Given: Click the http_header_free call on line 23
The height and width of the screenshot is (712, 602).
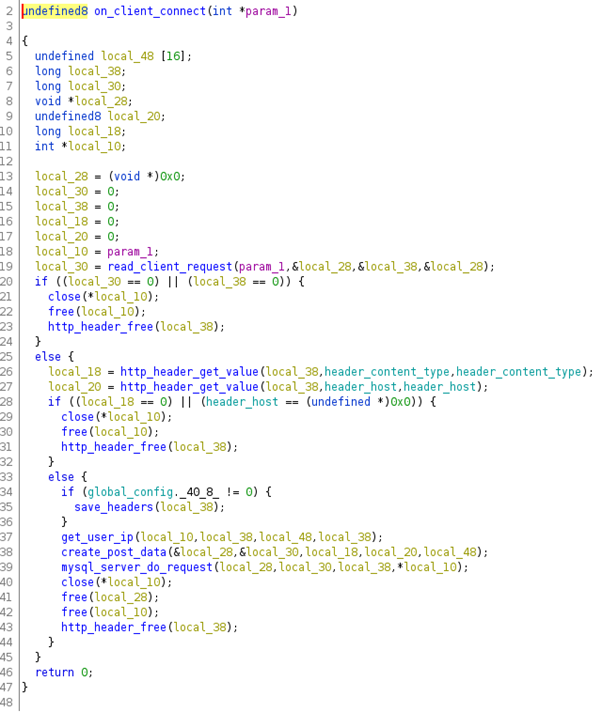Looking at the screenshot, I should pos(100,326).
